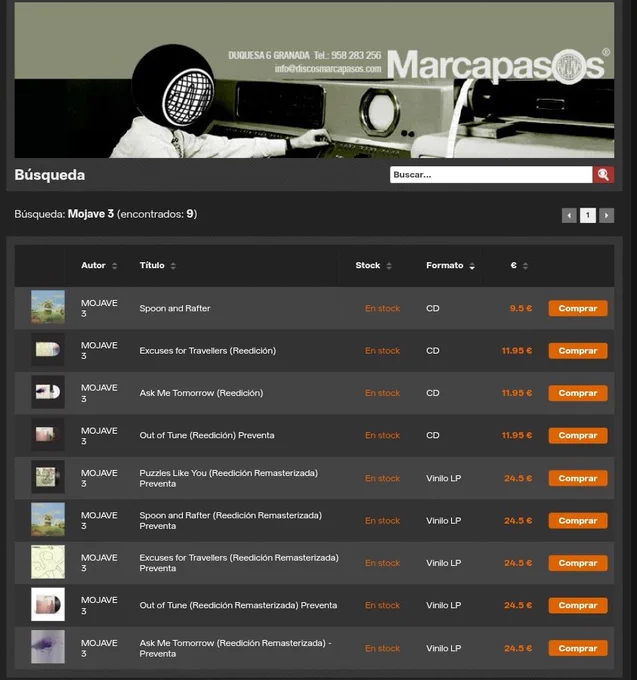The width and height of the screenshot is (637, 680).
Task: Click the 'Búsqueda' page heading
Action: coord(50,175)
